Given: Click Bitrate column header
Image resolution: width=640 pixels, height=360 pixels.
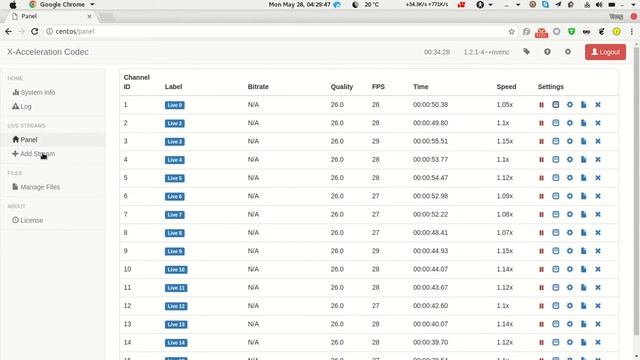Looking at the screenshot, I should pos(258,87).
